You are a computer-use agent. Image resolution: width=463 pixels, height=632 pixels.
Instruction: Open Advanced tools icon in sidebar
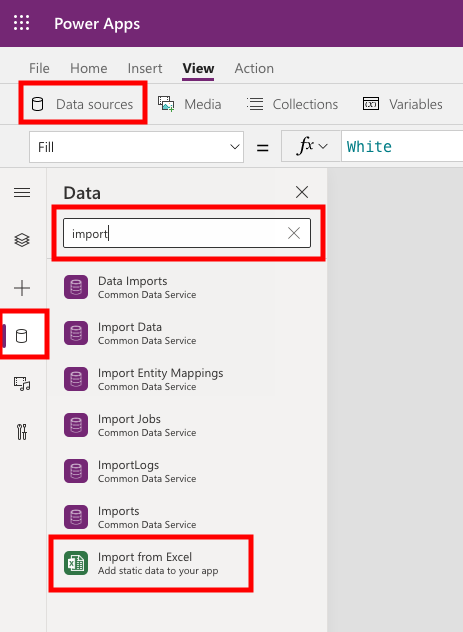[22, 432]
